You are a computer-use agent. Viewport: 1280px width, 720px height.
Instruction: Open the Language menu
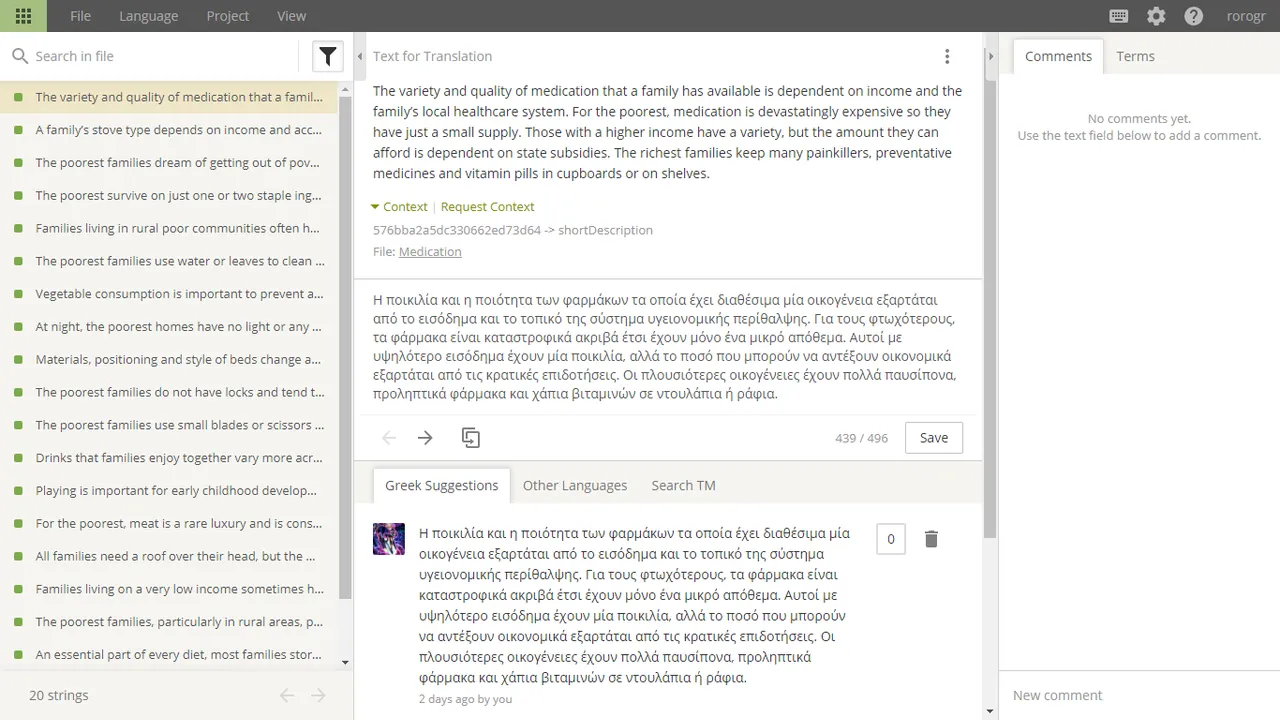point(148,16)
